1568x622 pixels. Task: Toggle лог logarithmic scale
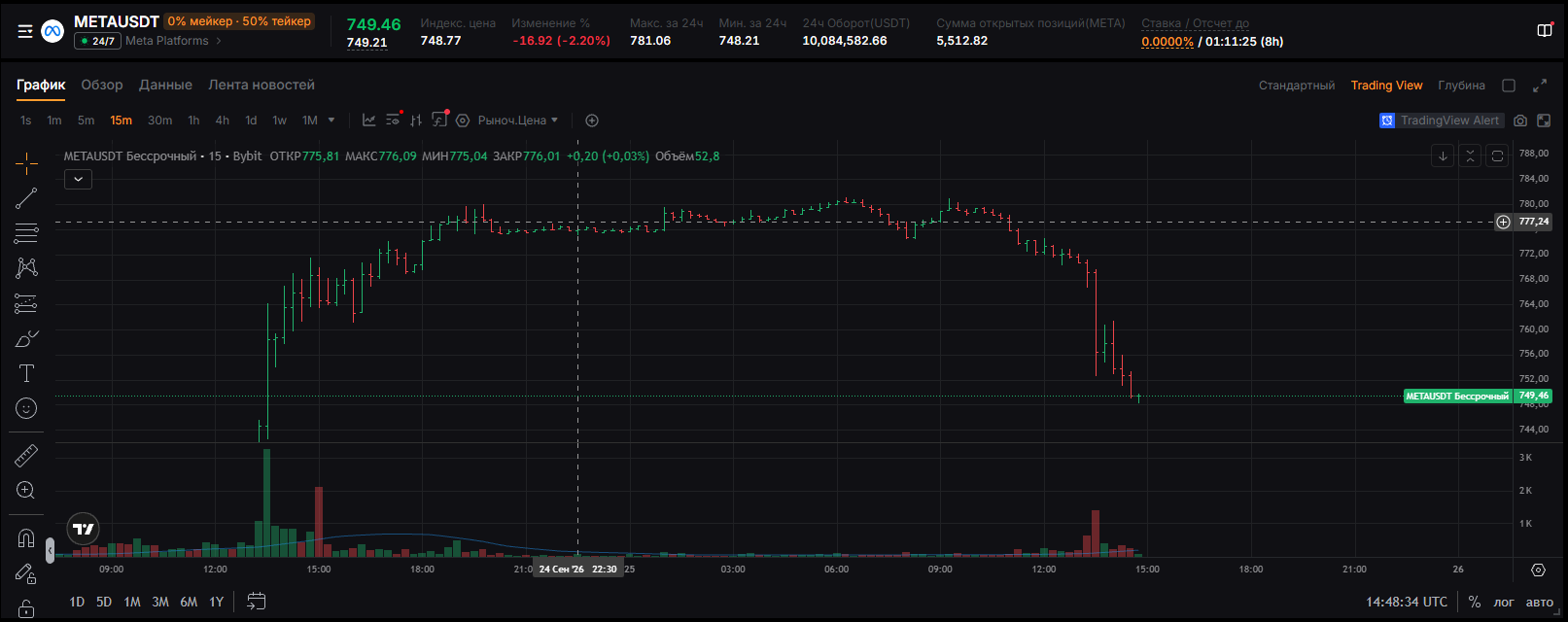click(x=1504, y=602)
